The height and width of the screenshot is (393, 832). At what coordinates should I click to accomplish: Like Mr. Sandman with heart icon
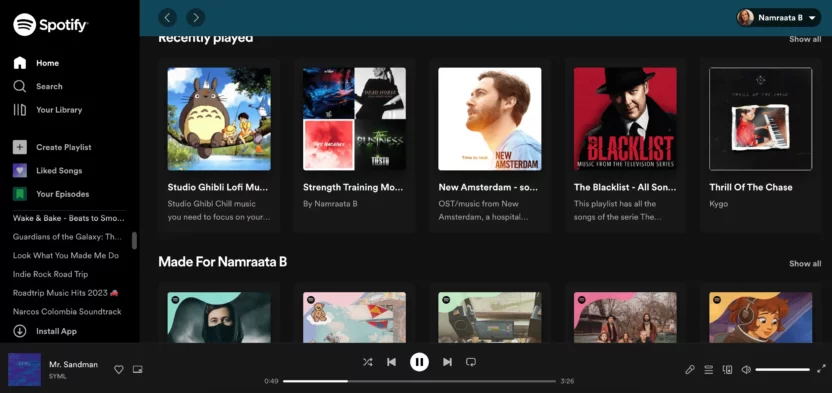119,370
